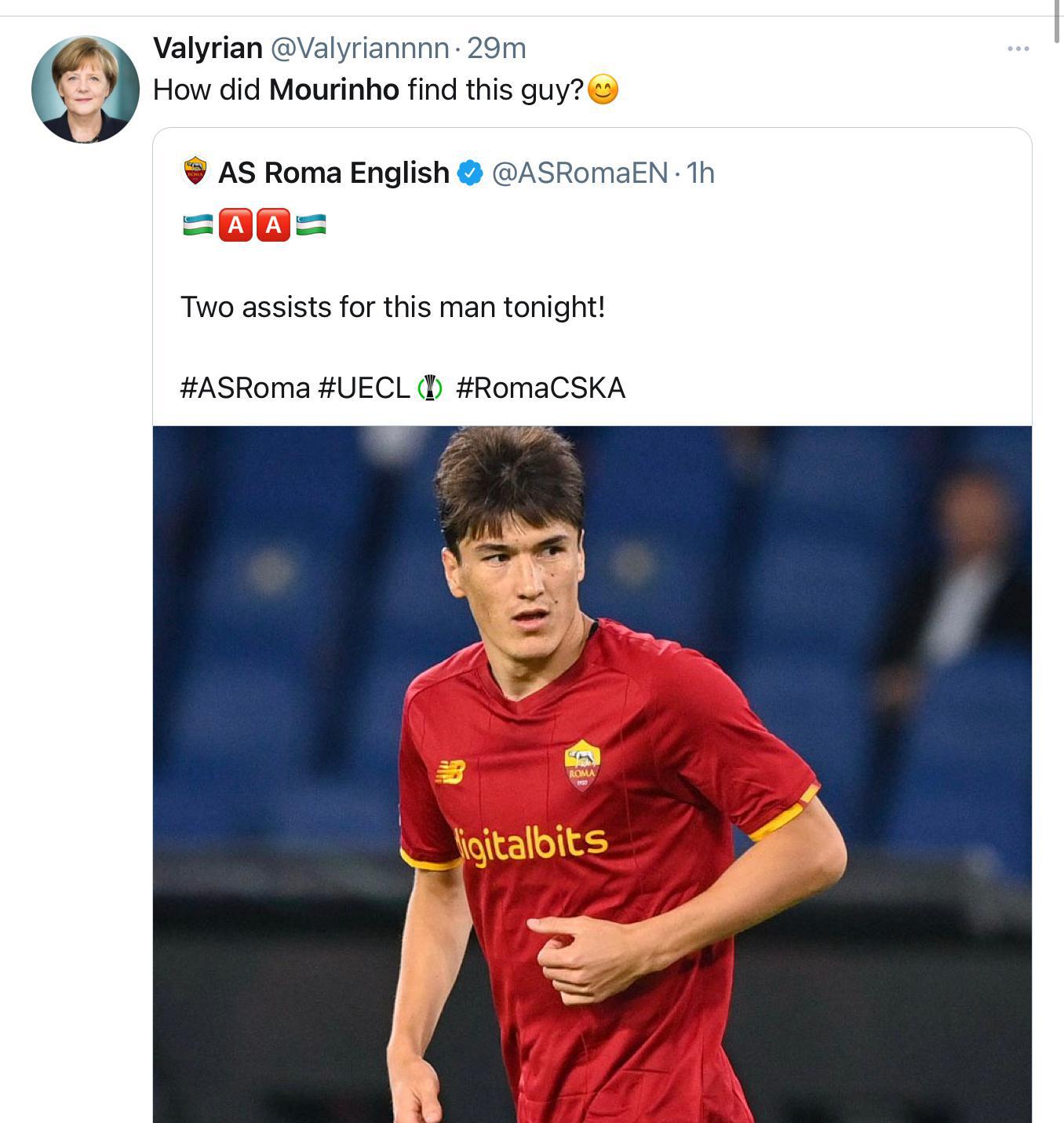
Task: Open the quoted tweet's player photo
Action: (592, 773)
